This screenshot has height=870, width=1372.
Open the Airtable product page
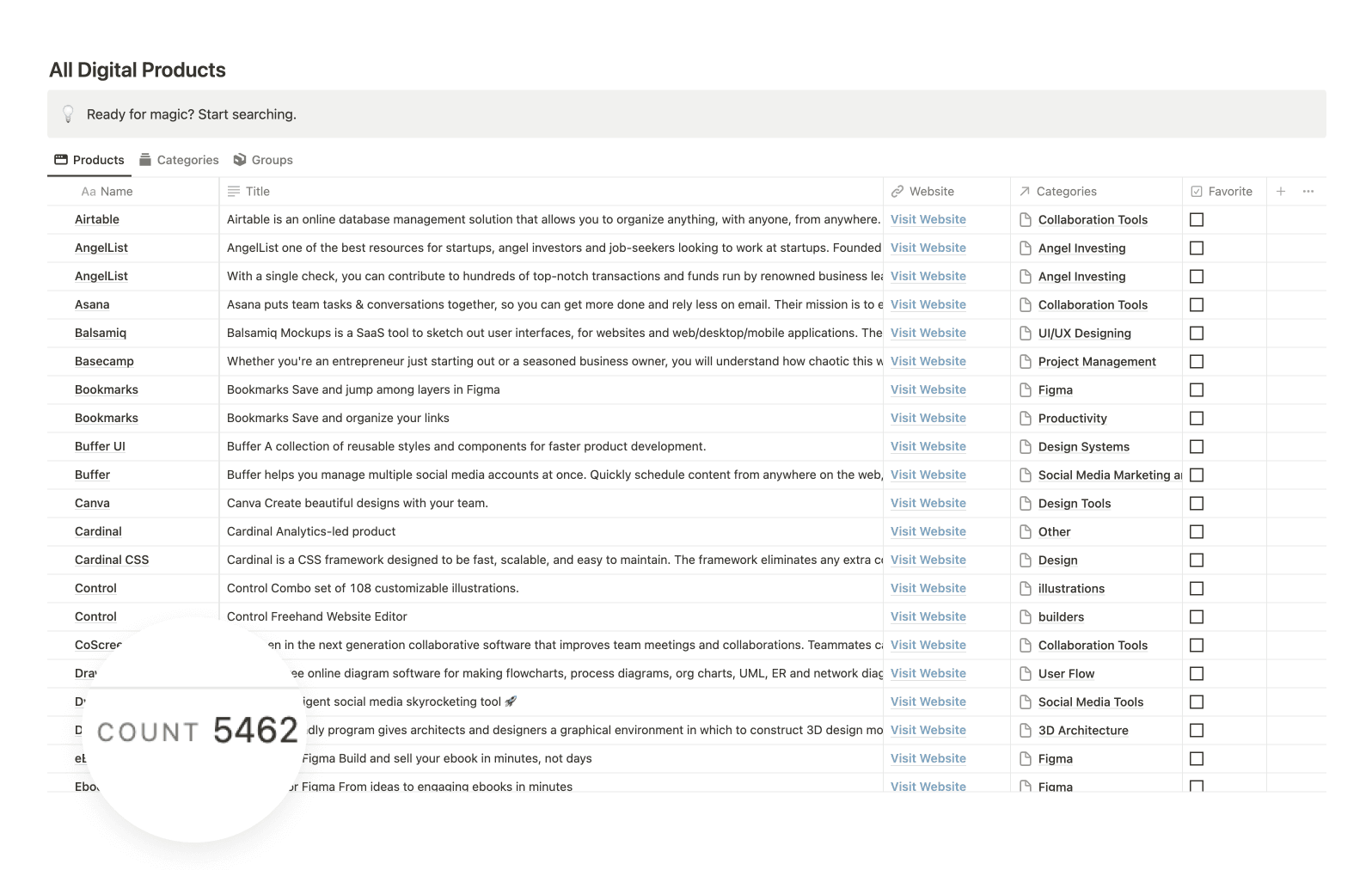click(97, 219)
